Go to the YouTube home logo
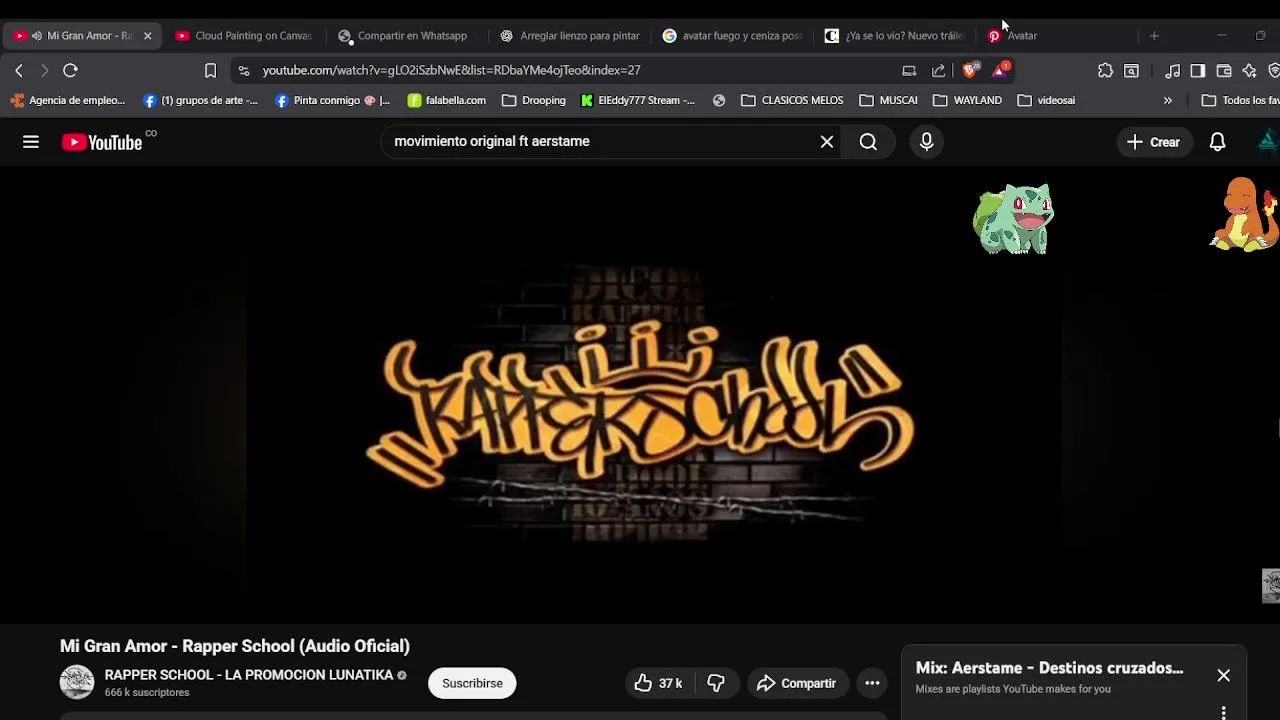 [x=102, y=142]
